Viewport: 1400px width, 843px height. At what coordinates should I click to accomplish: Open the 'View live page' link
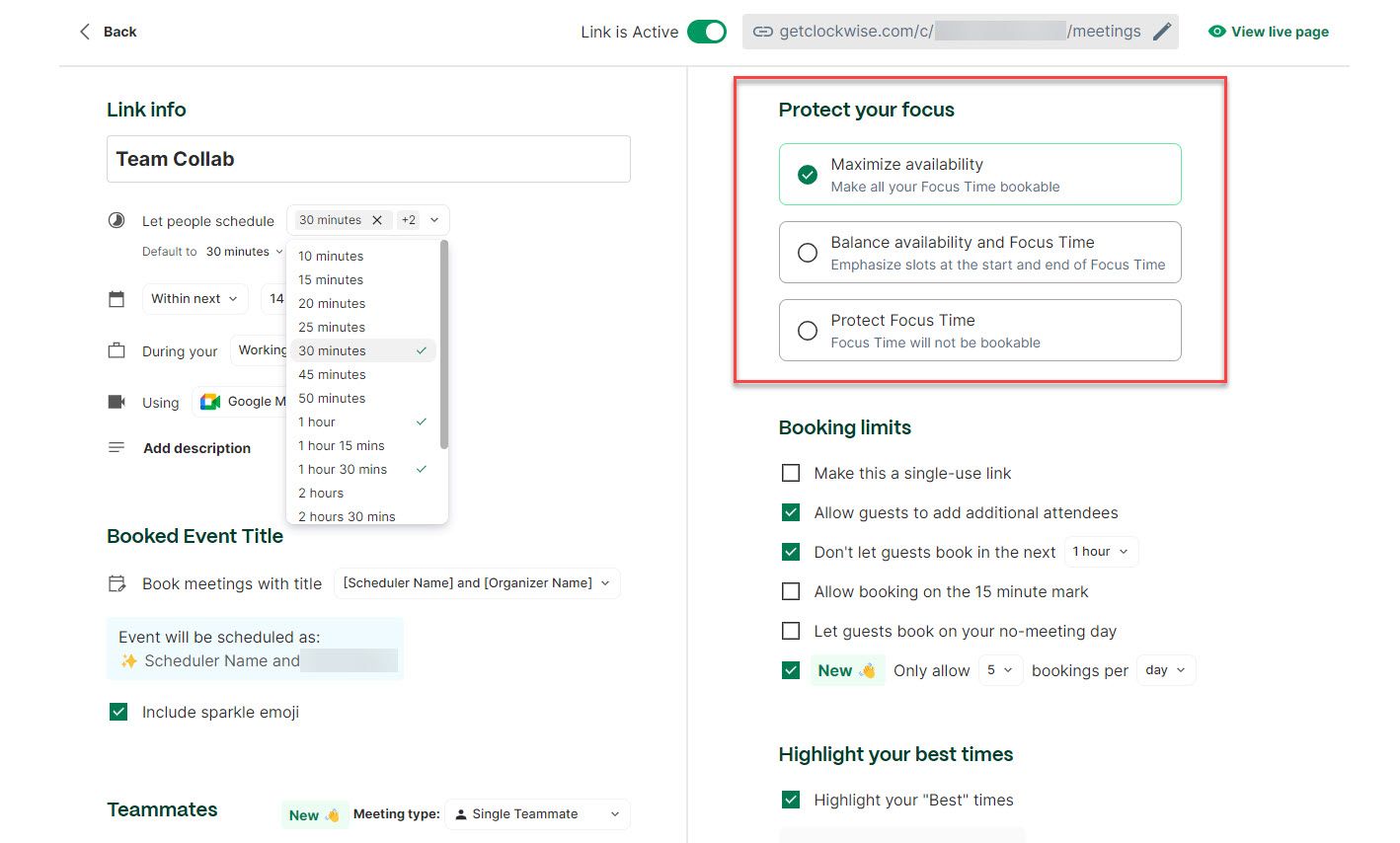pos(1268,31)
